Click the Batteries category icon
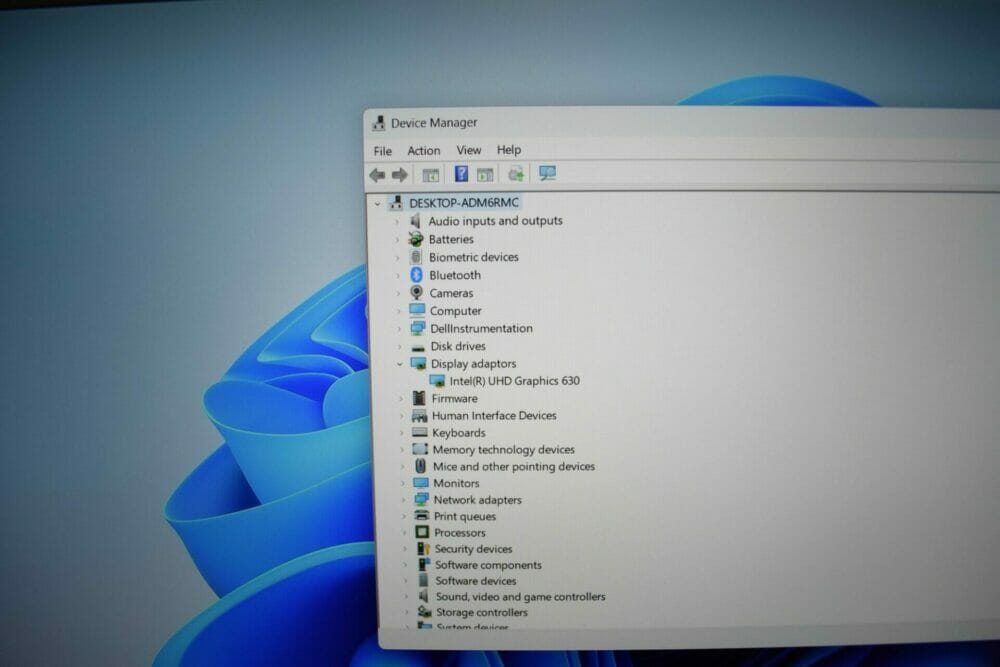This screenshot has height=667, width=1000. coord(416,239)
